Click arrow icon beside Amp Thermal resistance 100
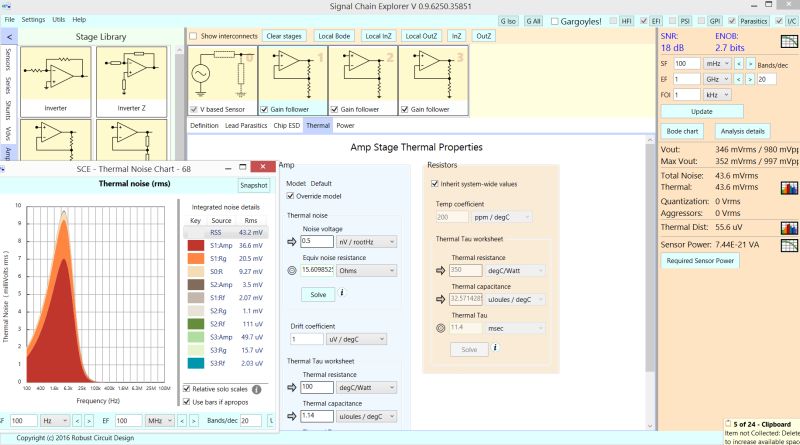The image size is (800, 445). (292, 387)
